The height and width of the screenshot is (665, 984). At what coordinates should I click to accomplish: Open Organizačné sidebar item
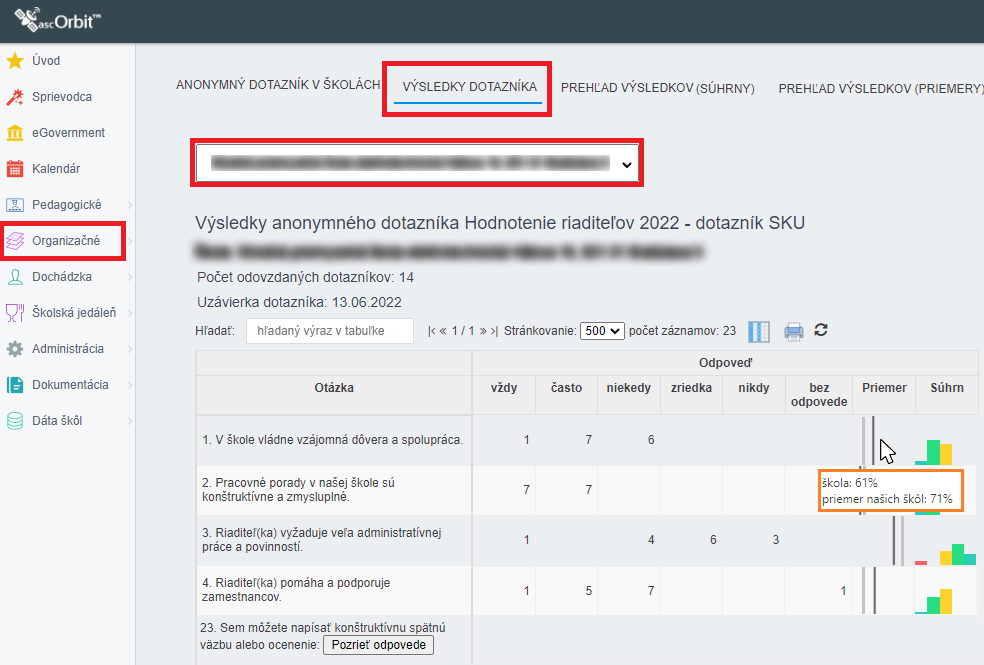click(66, 241)
